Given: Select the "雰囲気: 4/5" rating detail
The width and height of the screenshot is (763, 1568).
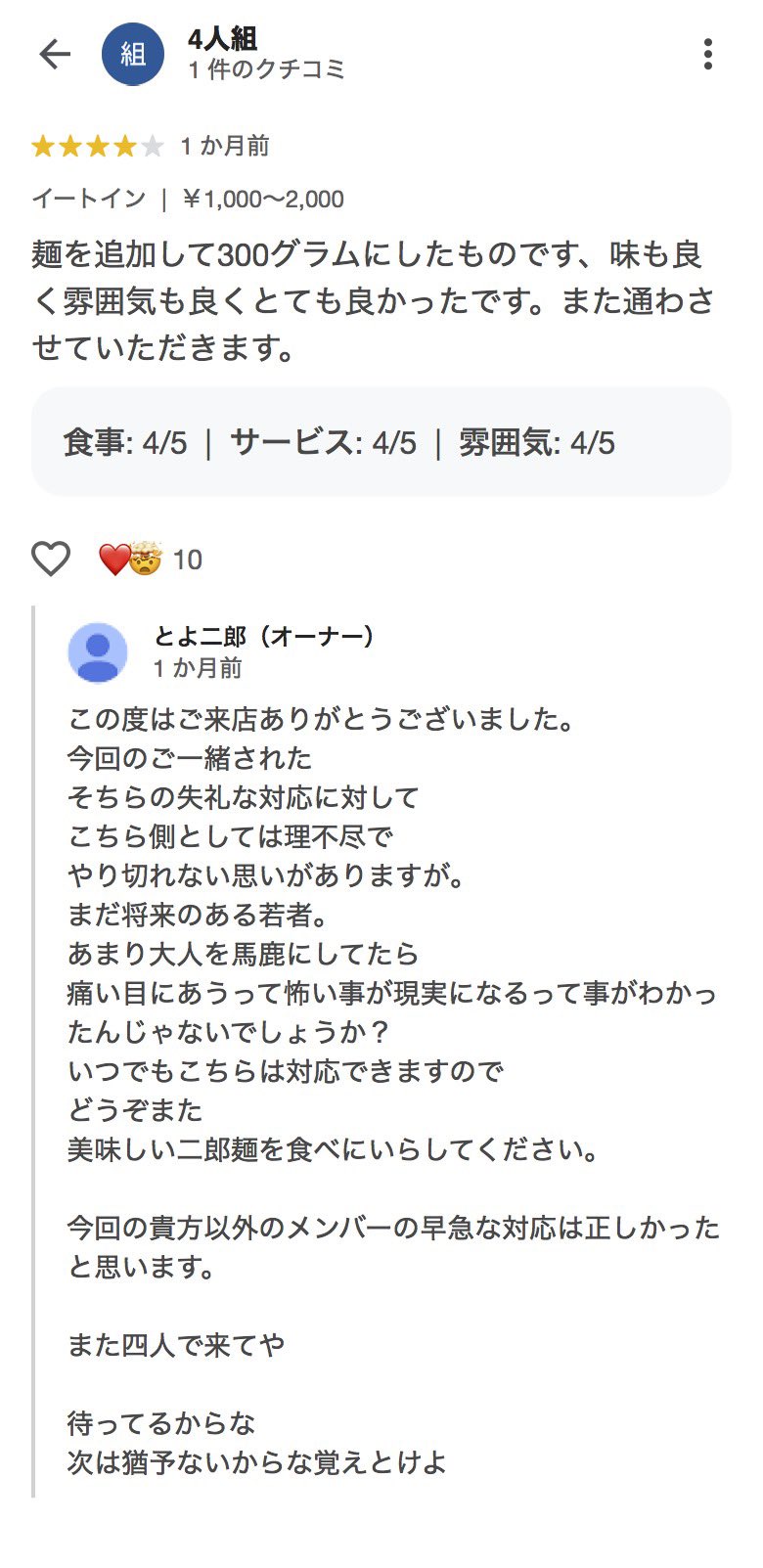Looking at the screenshot, I should [x=537, y=443].
